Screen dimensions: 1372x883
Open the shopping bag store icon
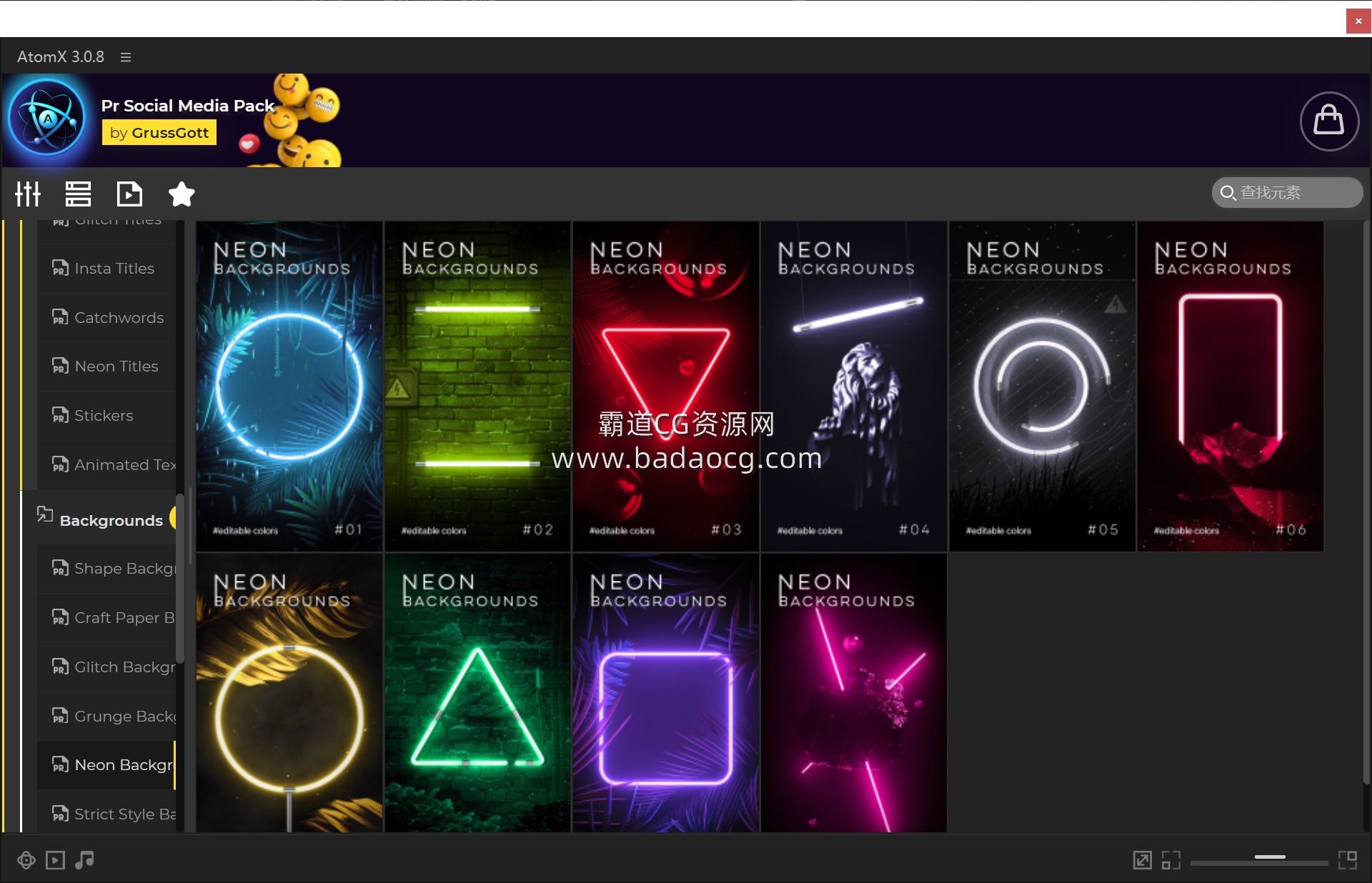(1329, 121)
